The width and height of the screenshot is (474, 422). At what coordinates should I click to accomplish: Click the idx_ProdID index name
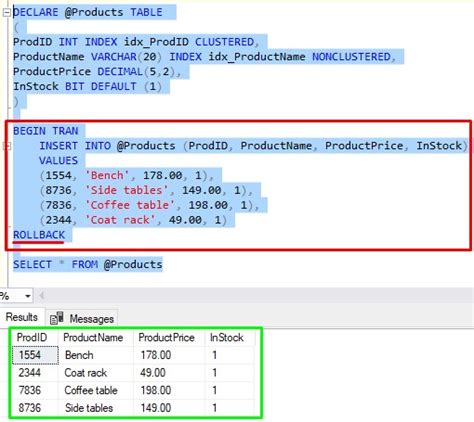tap(156, 42)
